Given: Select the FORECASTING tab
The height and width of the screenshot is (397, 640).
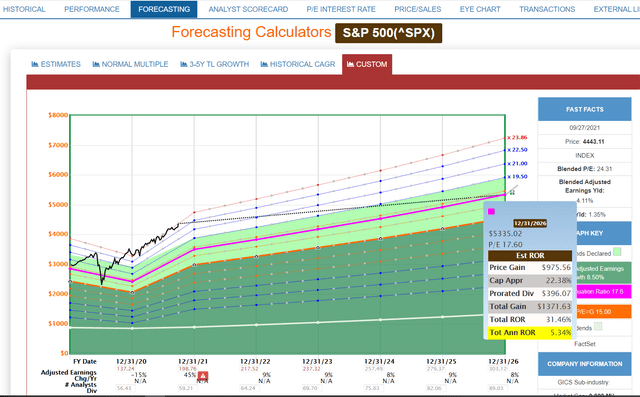Looking at the screenshot, I should tap(164, 9).
